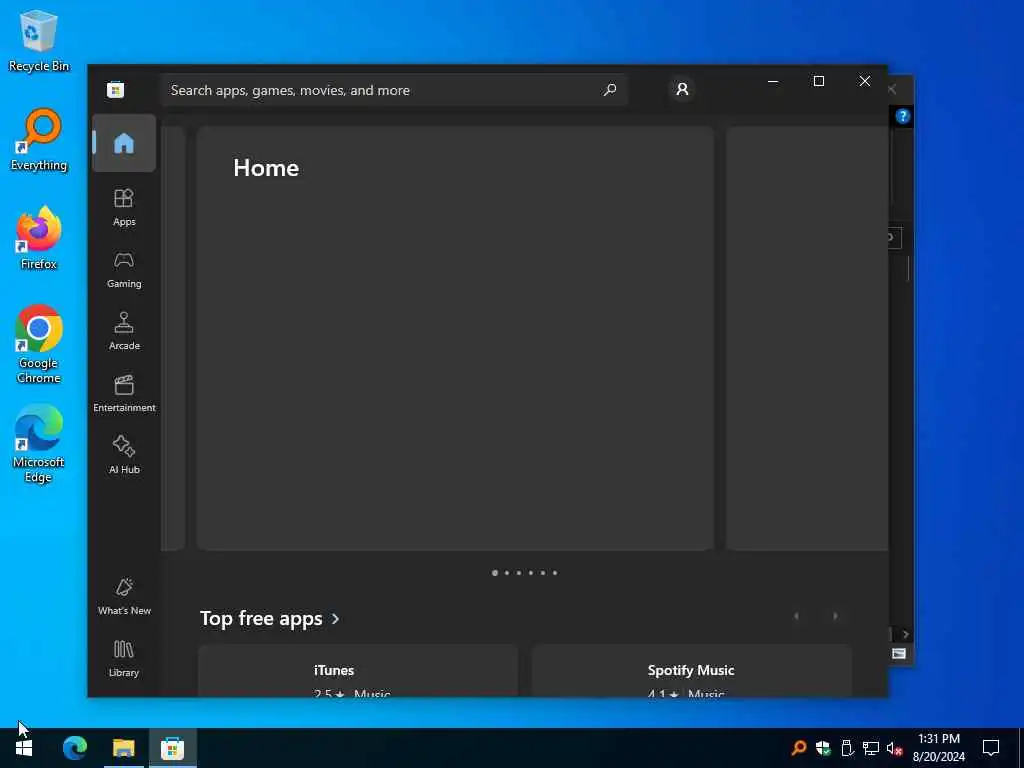Click the search magnifier icon
Image resolution: width=1024 pixels, height=768 pixels.
[610, 89]
